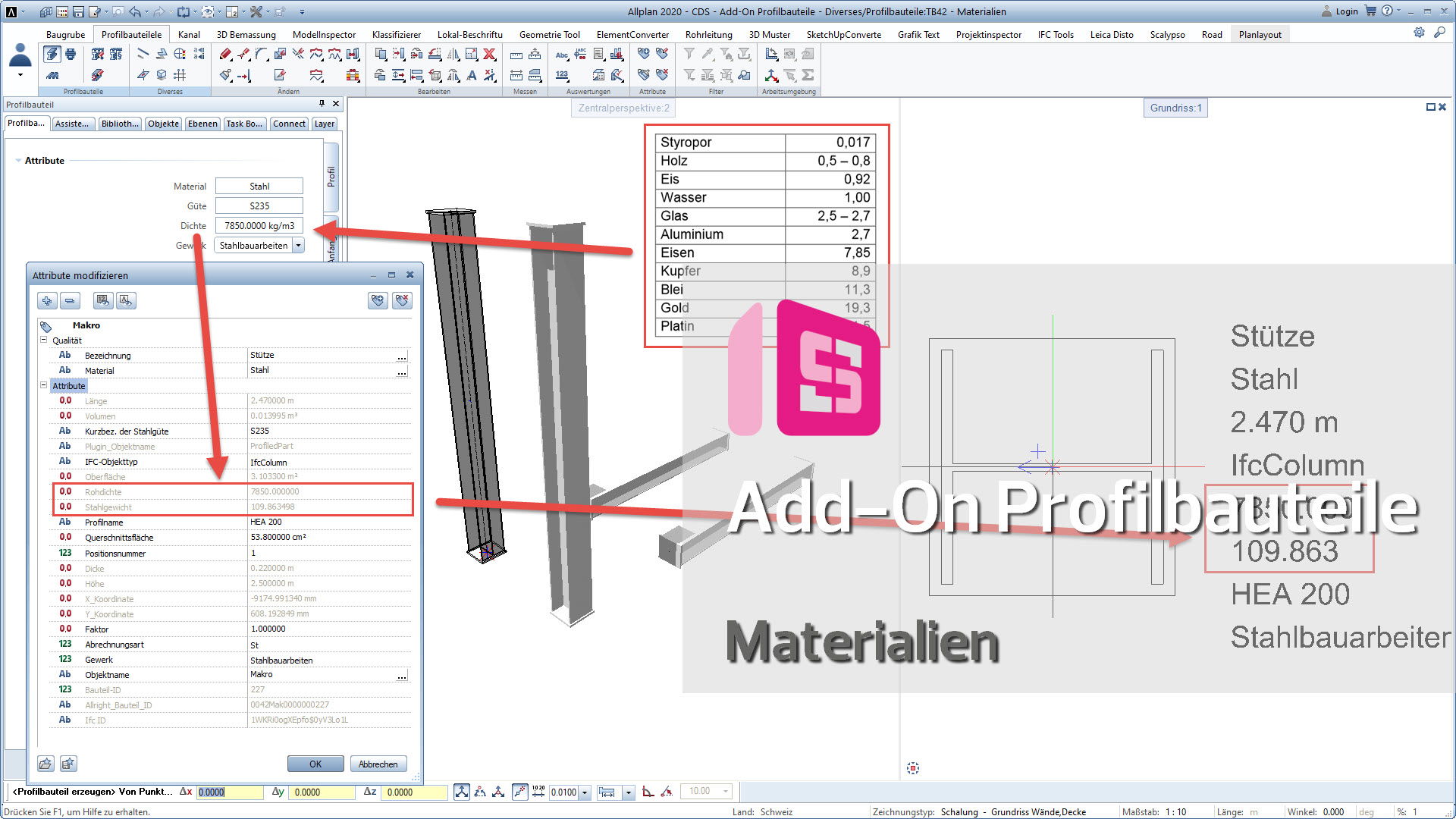Click the red pencil modify icon in Ändern group
The image size is (1456, 819).
coord(225,54)
